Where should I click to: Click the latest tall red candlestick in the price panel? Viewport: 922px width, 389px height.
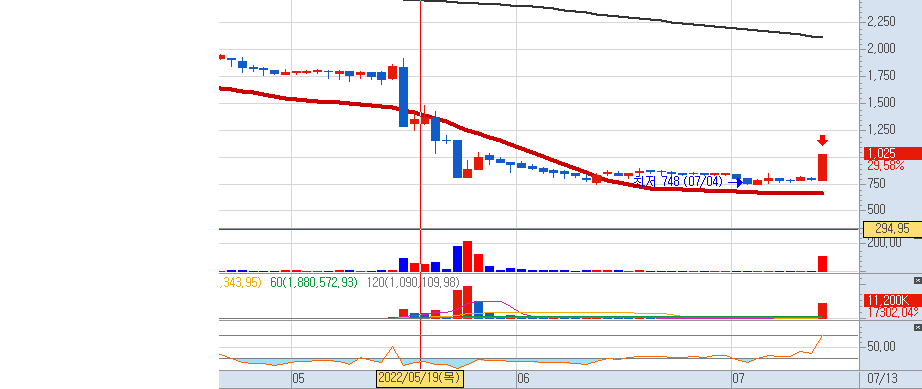point(823,167)
